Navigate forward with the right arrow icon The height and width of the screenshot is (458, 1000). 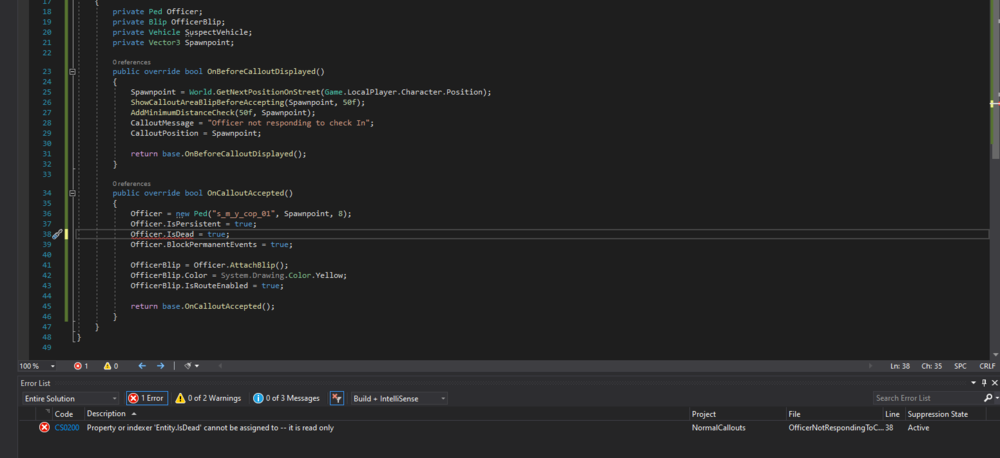click(x=162, y=366)
